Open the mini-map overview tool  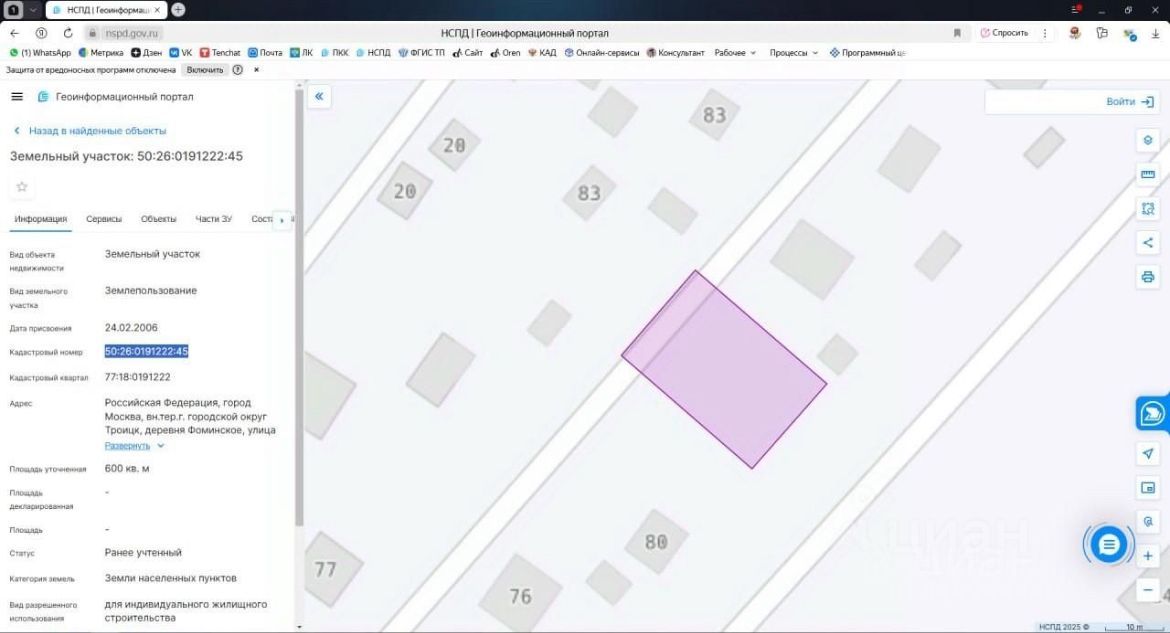pos(1148,487)
